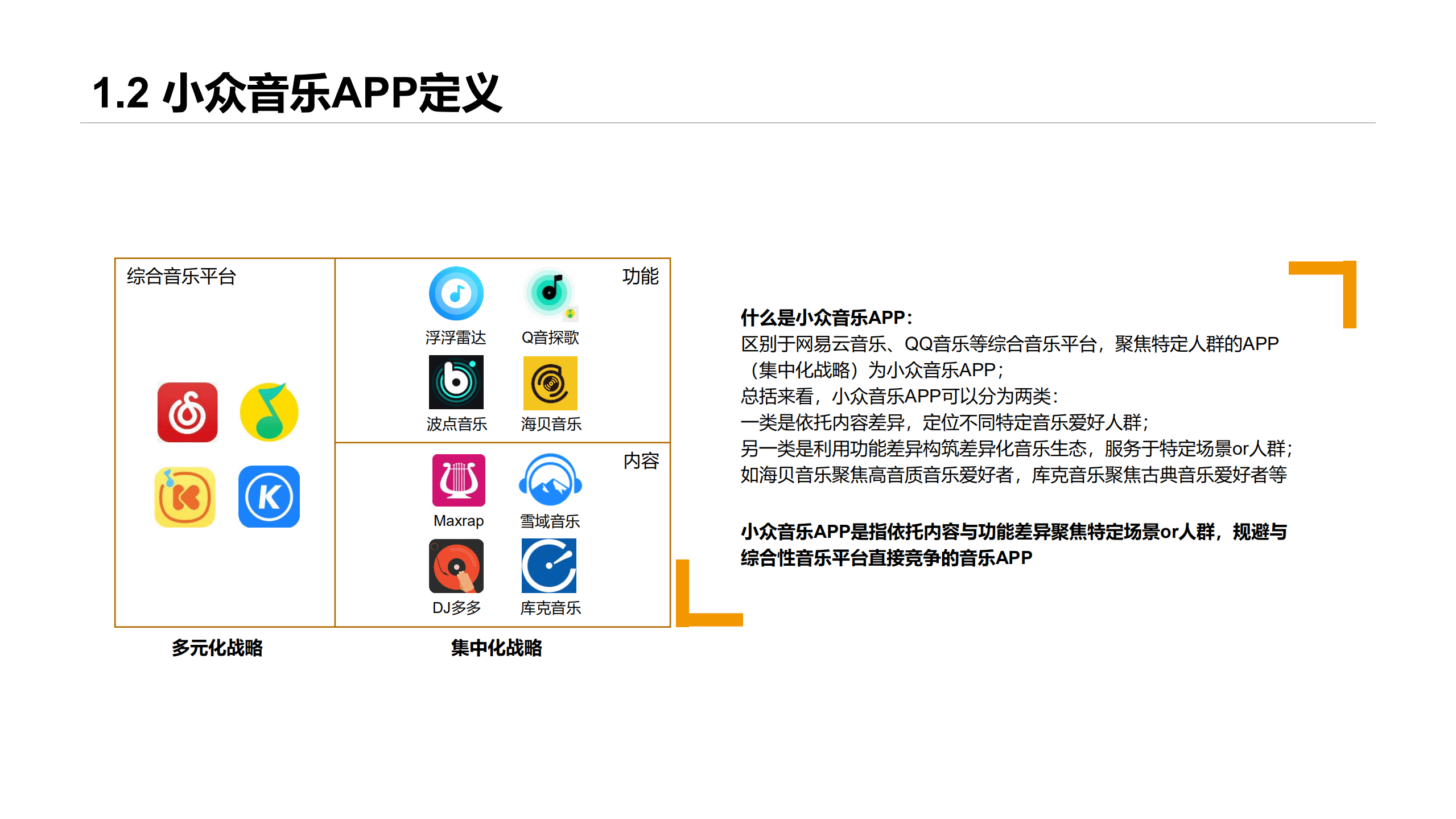
Task: Select the 浮浮雷达 app icon
Action: pos(456,294)
